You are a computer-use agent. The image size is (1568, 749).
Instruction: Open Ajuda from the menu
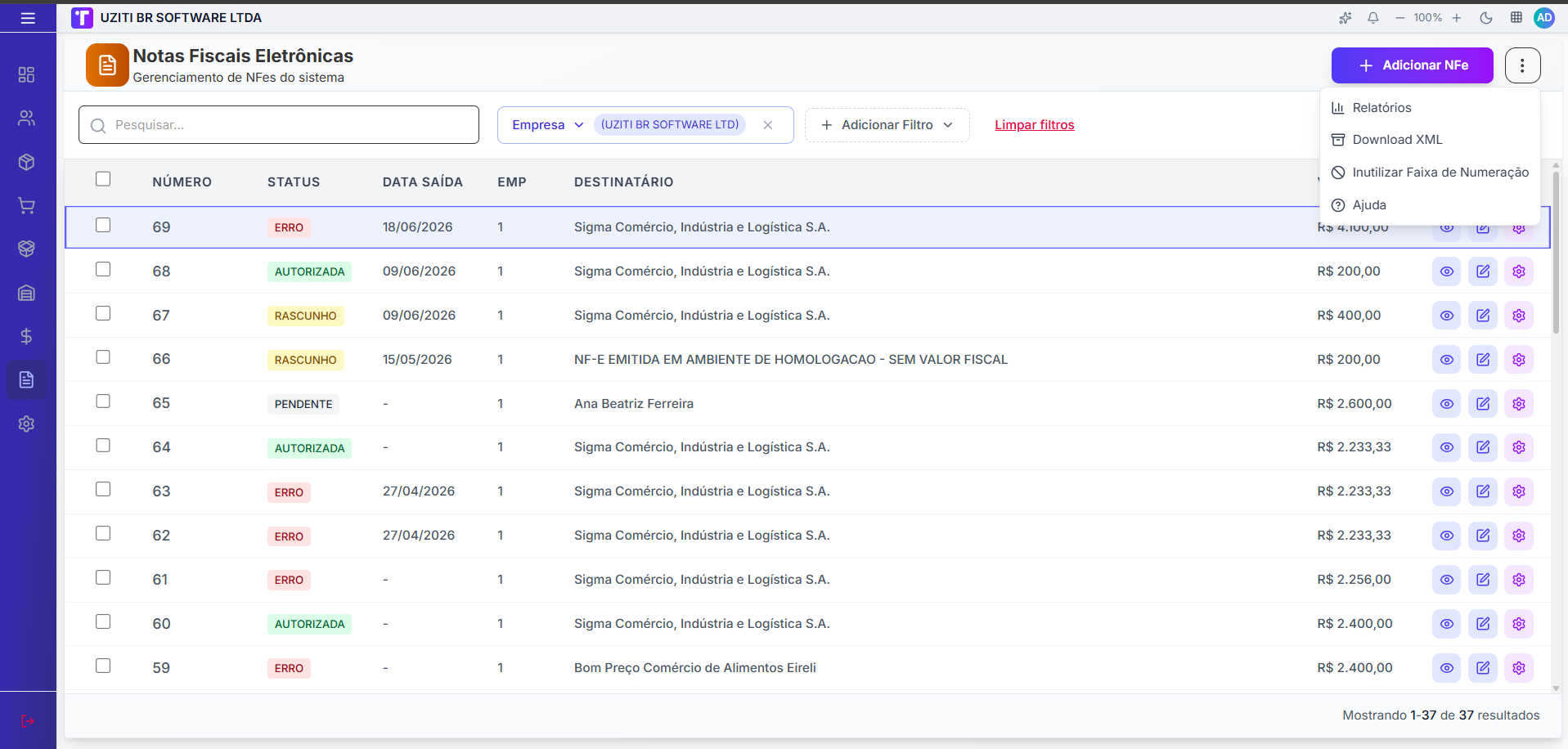pyautogui.click(x=1430, y=205)
